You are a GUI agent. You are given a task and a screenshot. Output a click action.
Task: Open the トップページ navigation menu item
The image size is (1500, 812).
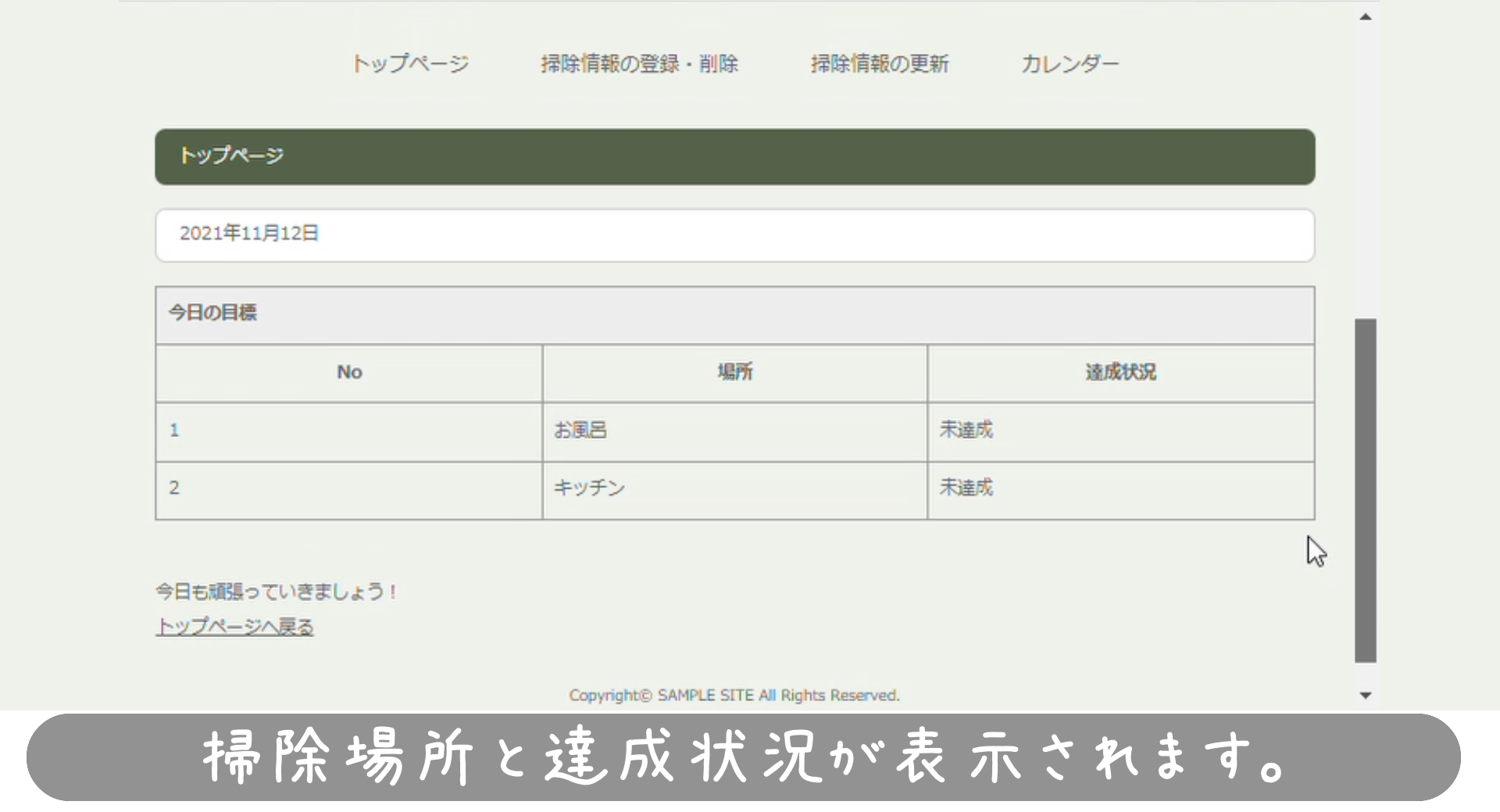(x=410, y=63)
